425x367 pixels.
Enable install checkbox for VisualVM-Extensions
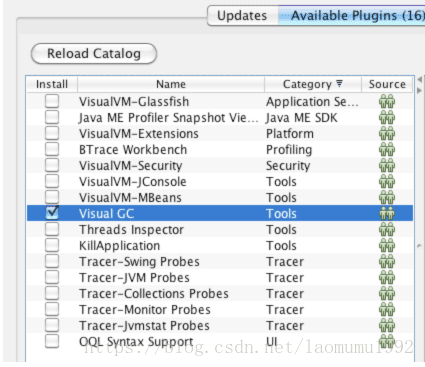tap(52, 133)
